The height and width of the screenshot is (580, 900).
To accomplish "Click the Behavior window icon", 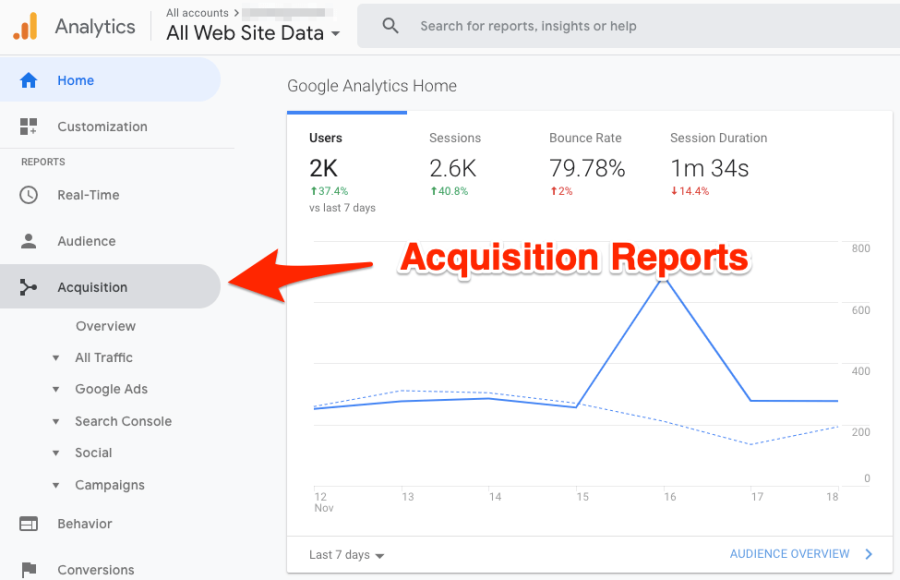I will (x=28, y=524).
